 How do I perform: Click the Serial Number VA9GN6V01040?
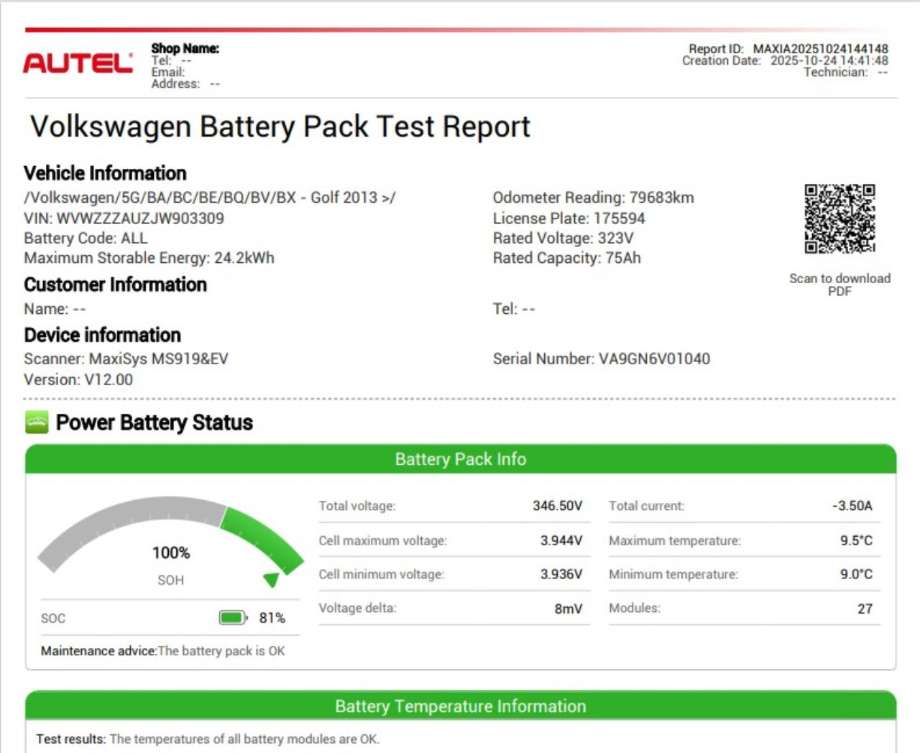[601, 359]
